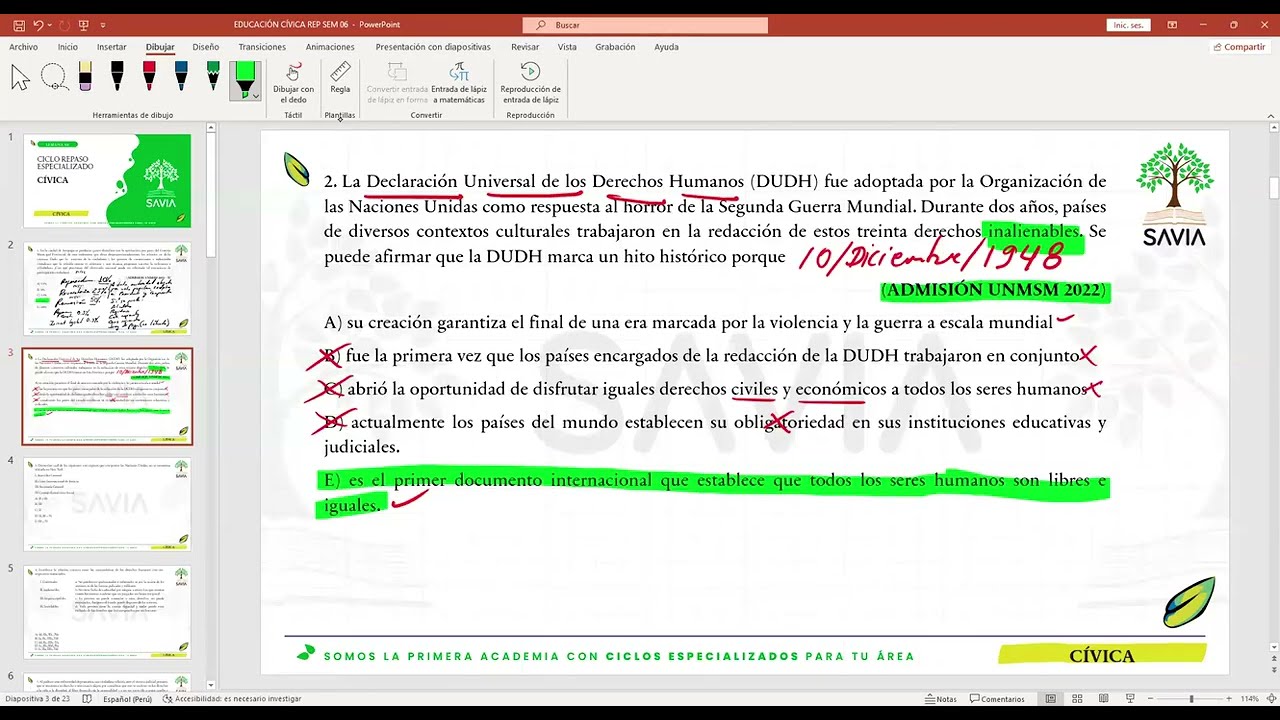Screen dimensions: 1280x720
Task: Select the blue pen
Action: click(181, 78)
